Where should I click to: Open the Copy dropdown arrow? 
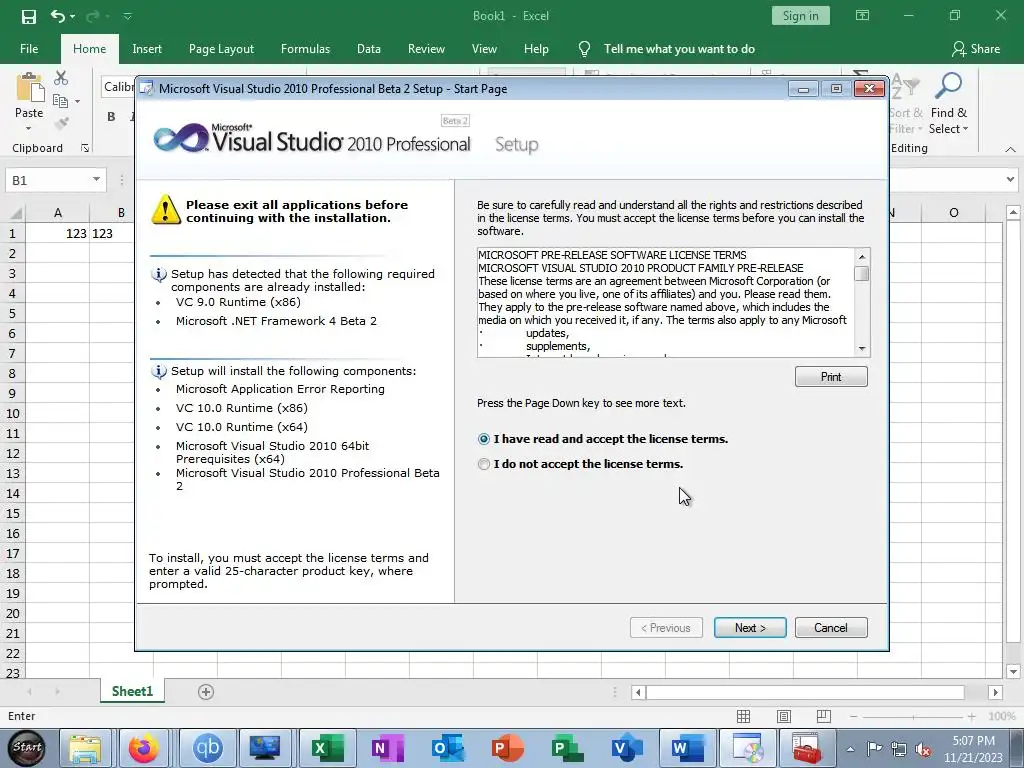coord(77,101)
